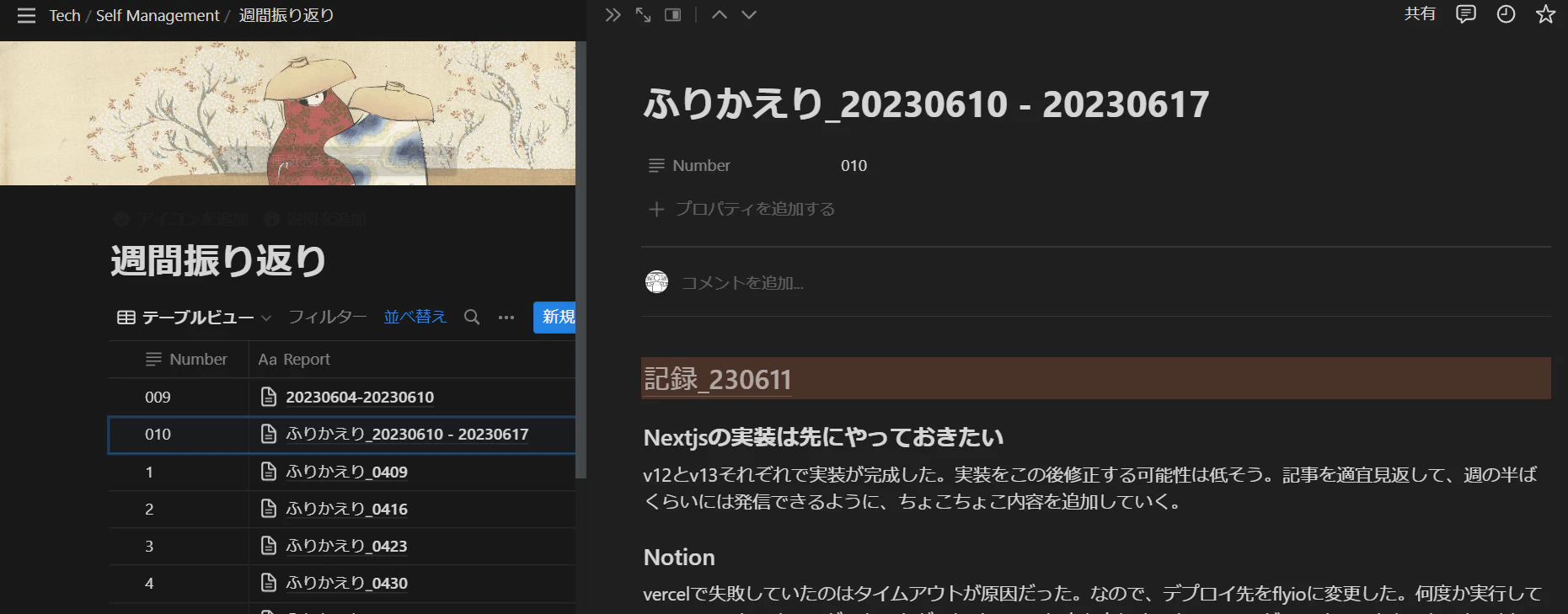Open comments panel icon in top bar

pos(1466,14)
